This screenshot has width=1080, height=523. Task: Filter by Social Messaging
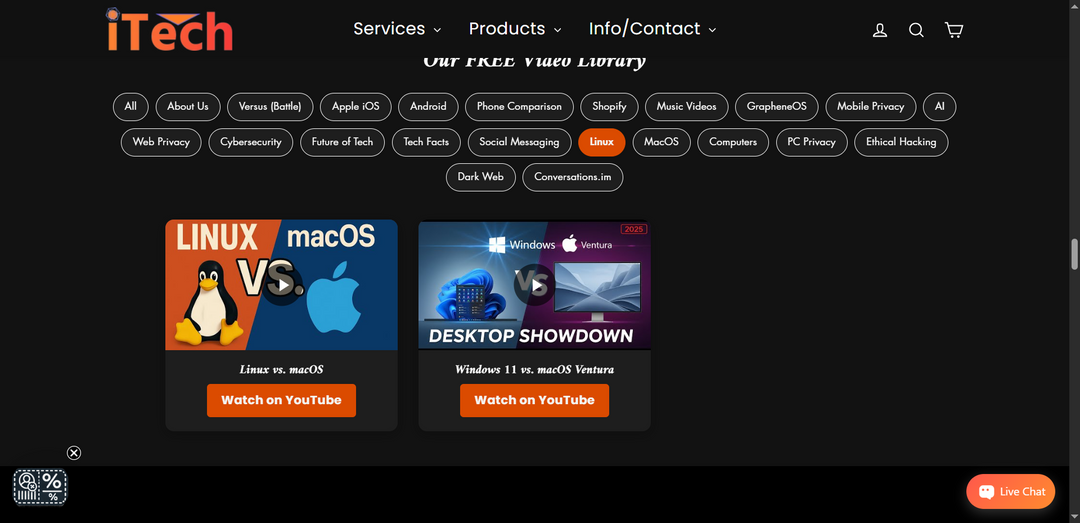click(519, 142)
